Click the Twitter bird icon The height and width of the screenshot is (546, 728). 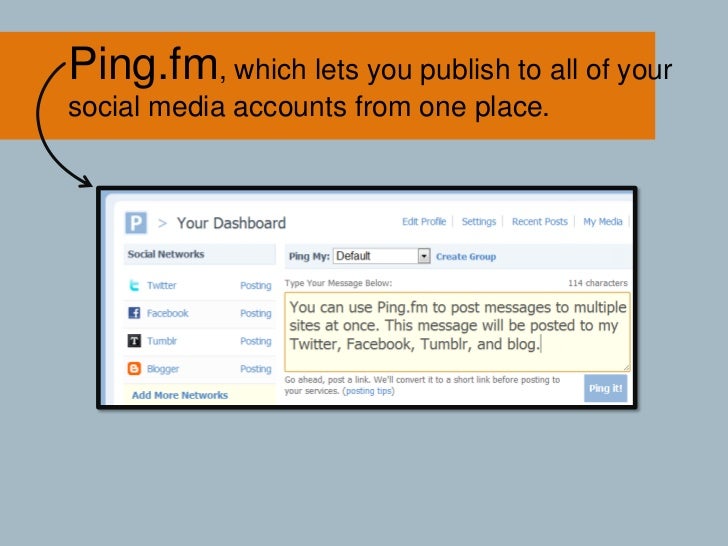(134, 285)
